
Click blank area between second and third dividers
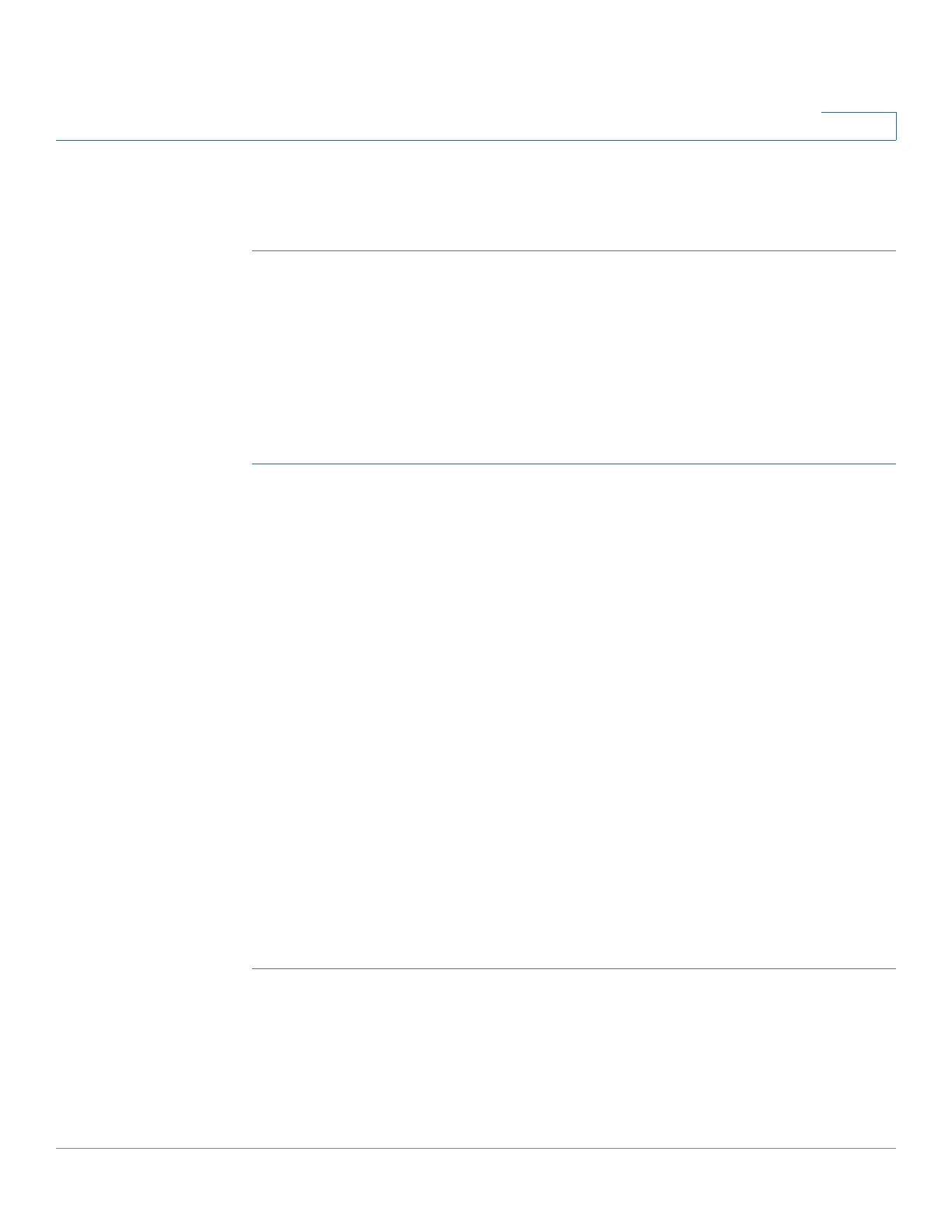click(574, 716)
